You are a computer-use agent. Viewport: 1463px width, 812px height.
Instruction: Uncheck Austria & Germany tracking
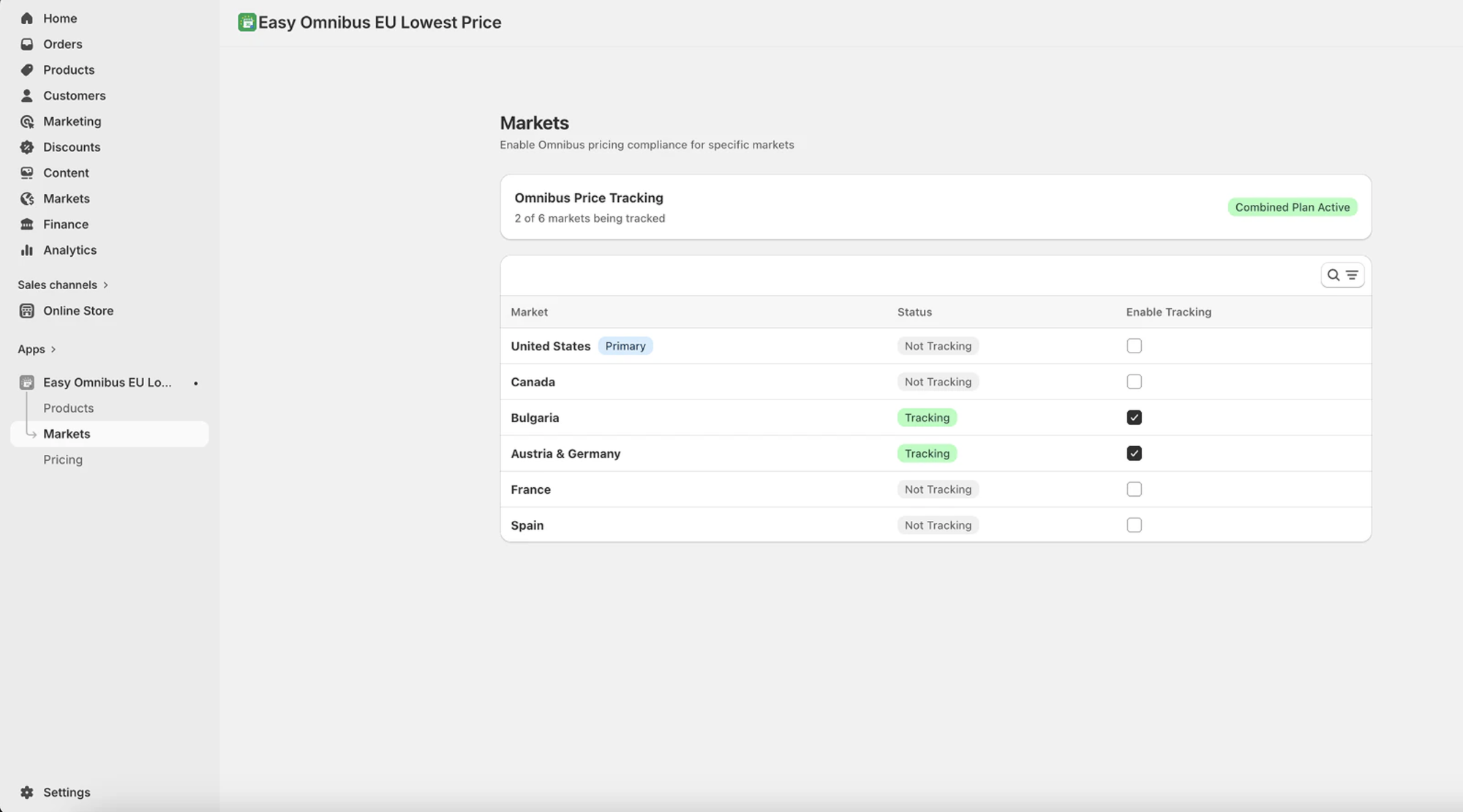click(x=1134, y=454)
